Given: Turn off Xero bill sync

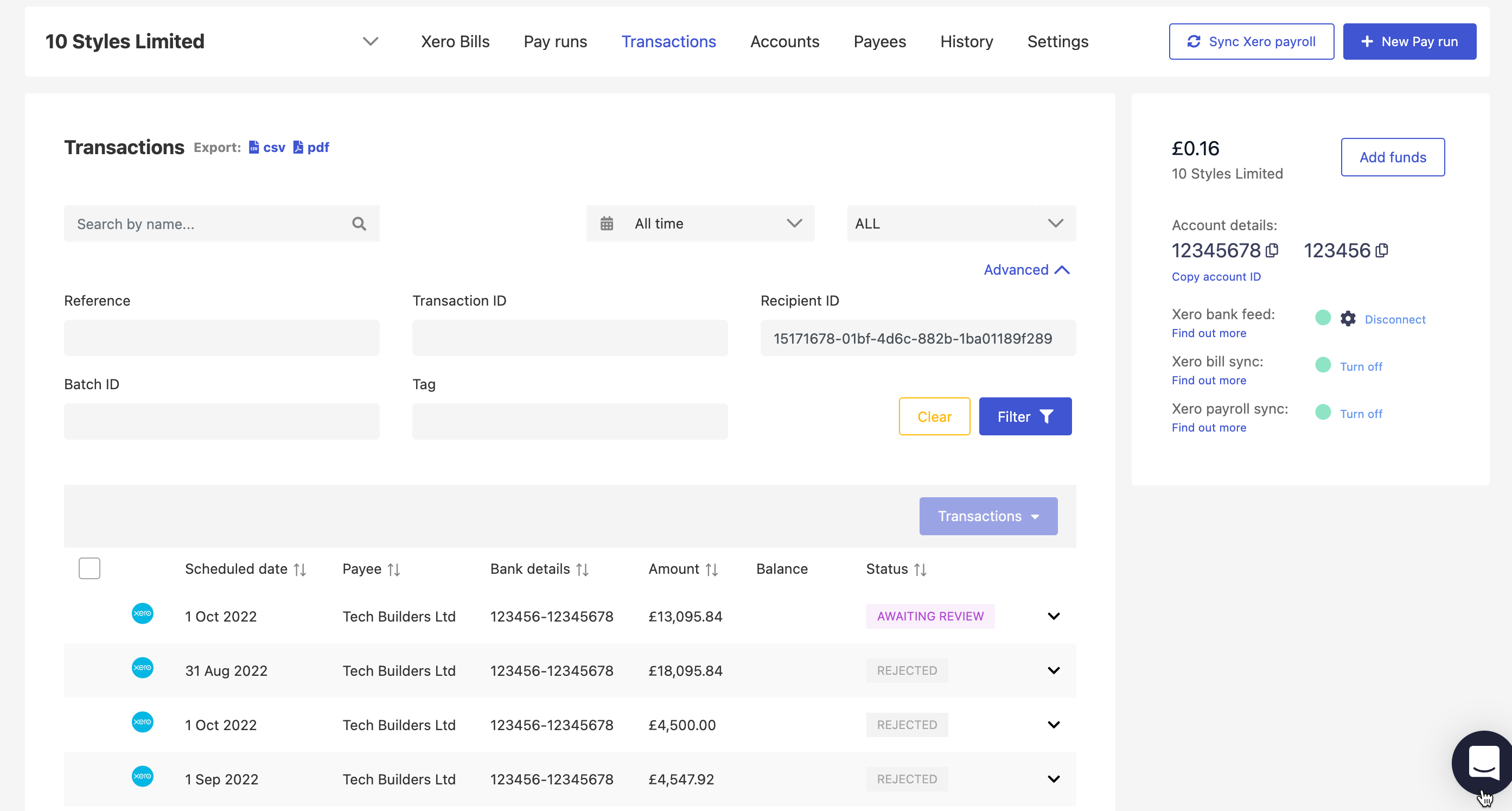Looking at the screenshot, I should point(1360,366).
